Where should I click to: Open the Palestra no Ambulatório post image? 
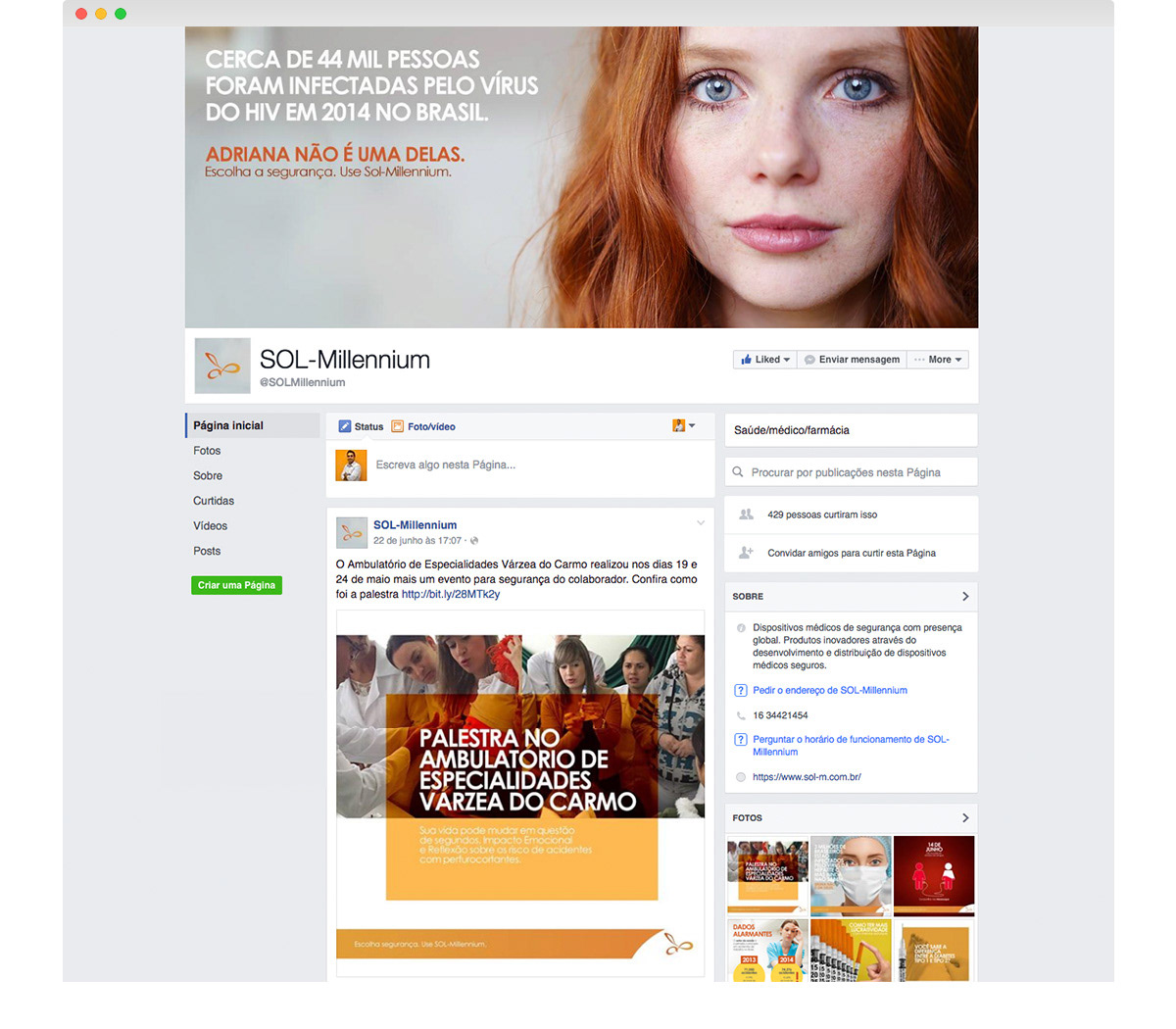[x=520, y=793]
